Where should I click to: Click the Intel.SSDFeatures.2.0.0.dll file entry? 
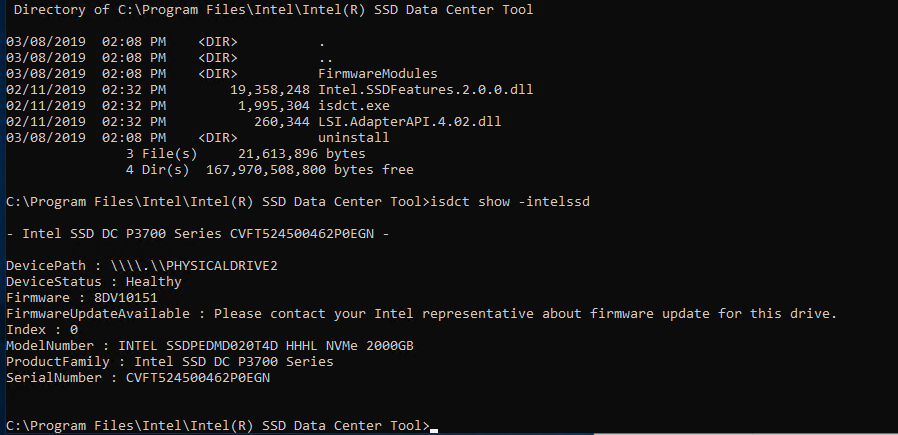coord(425,90)
